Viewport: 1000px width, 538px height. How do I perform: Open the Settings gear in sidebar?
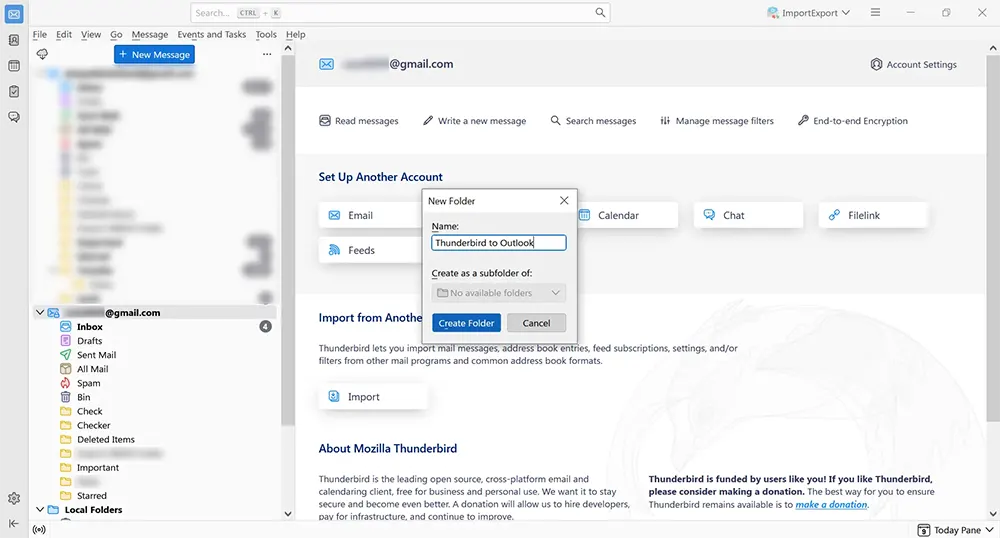(14, 498)
